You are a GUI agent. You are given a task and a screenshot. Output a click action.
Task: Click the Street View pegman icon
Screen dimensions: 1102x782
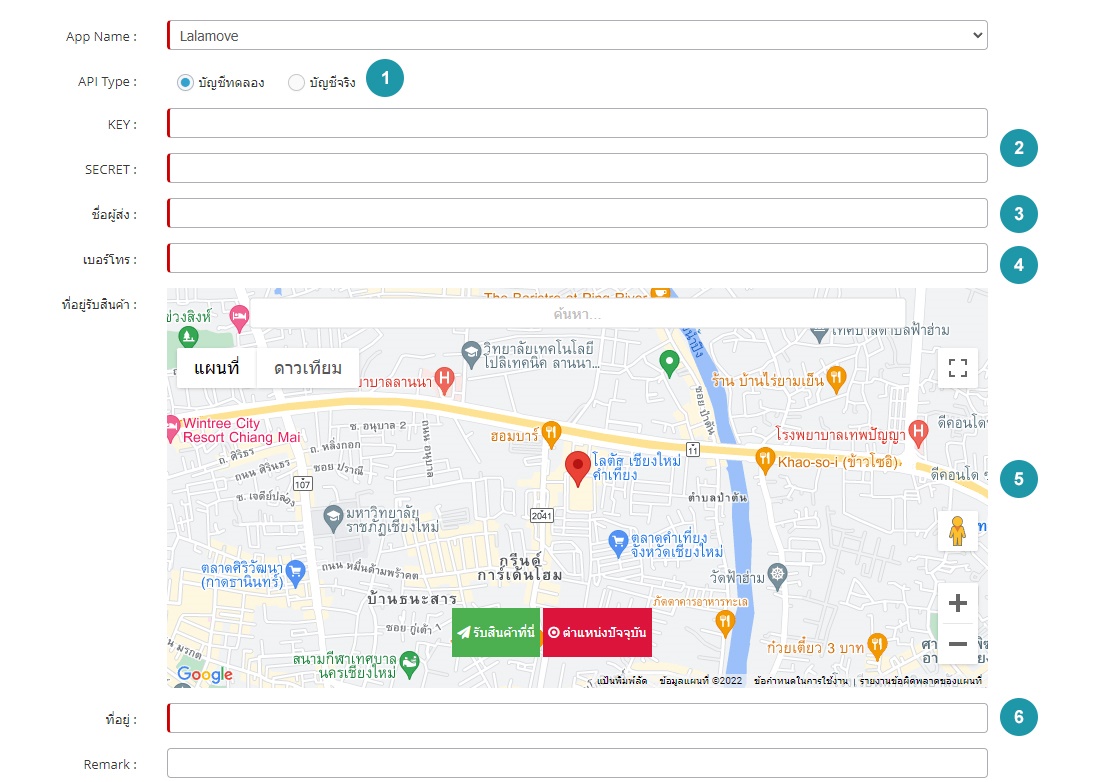click(957, 530)
